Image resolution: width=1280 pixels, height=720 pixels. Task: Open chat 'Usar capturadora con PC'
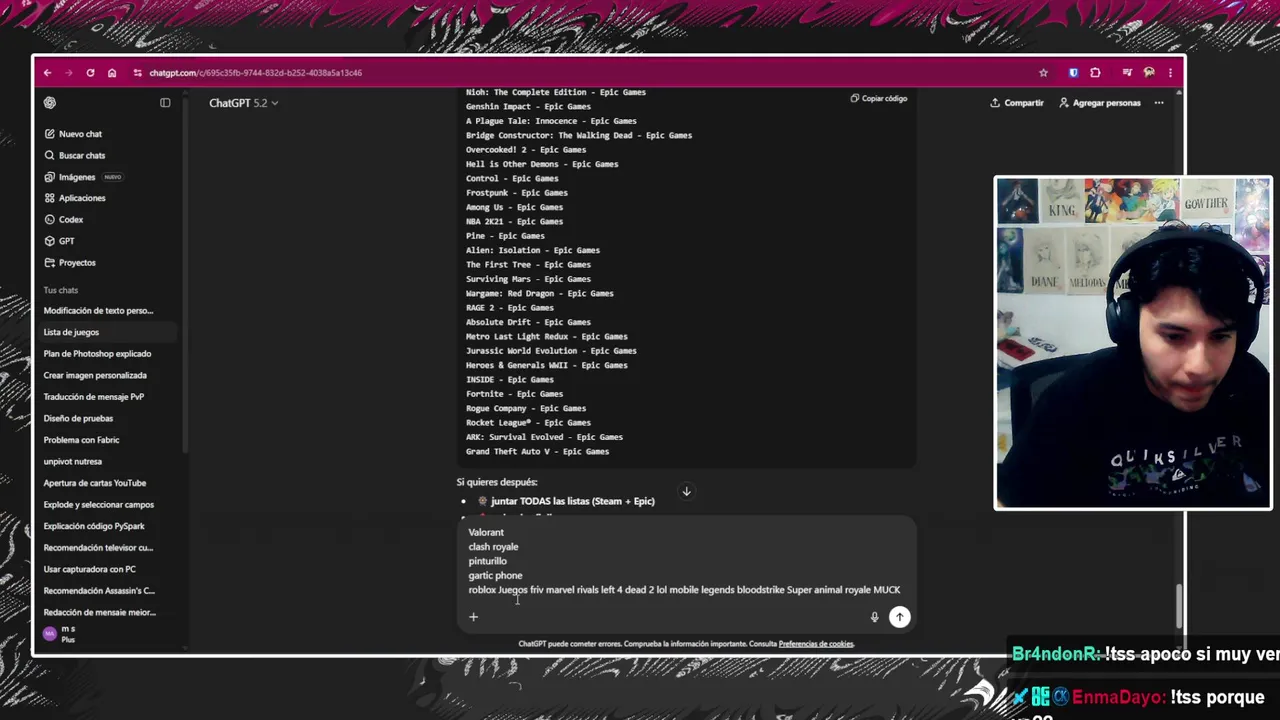tap(89, 569)
